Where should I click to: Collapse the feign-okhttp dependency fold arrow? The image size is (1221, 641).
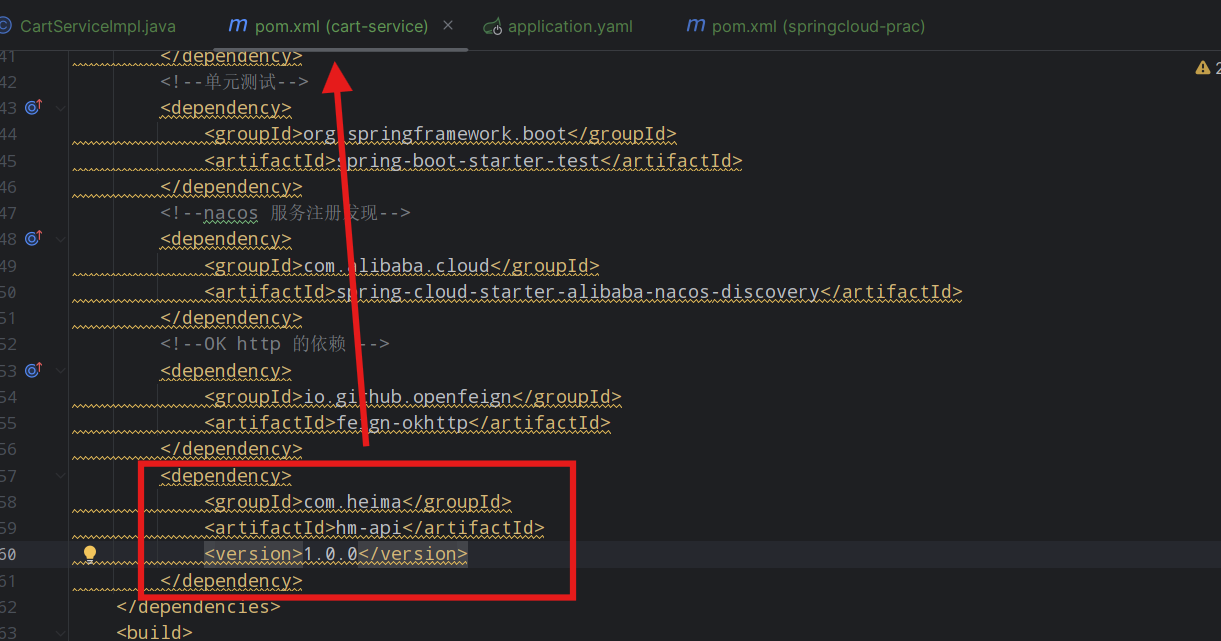point(61,370)
